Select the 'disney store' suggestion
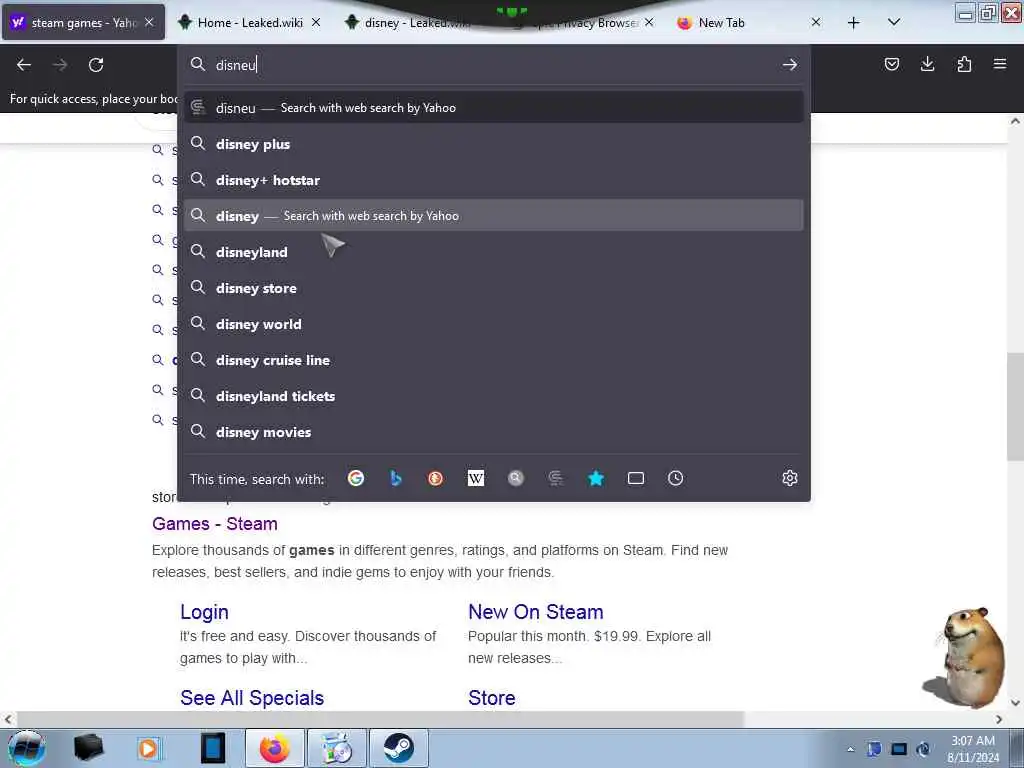 pos(493,287)
